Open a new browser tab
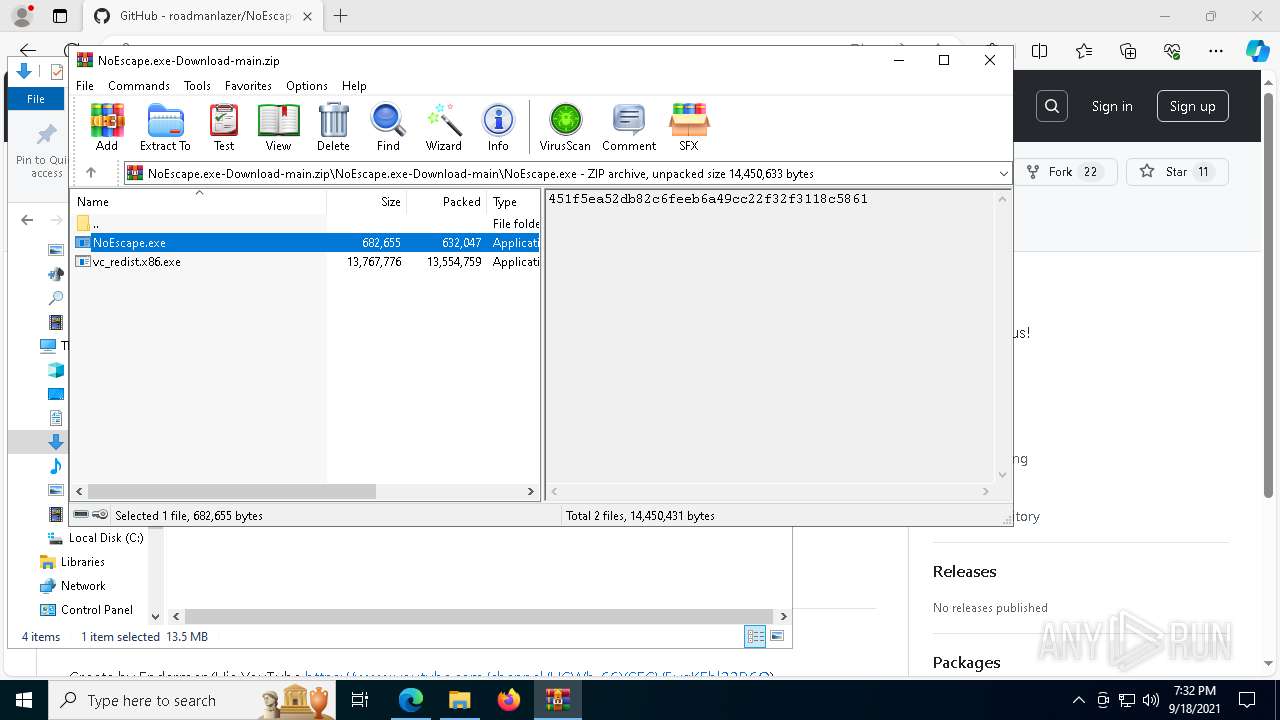 click(341, 16)
